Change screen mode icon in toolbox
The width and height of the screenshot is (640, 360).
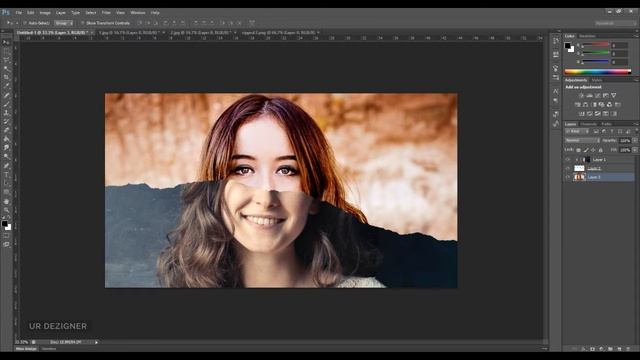(6, 244)
